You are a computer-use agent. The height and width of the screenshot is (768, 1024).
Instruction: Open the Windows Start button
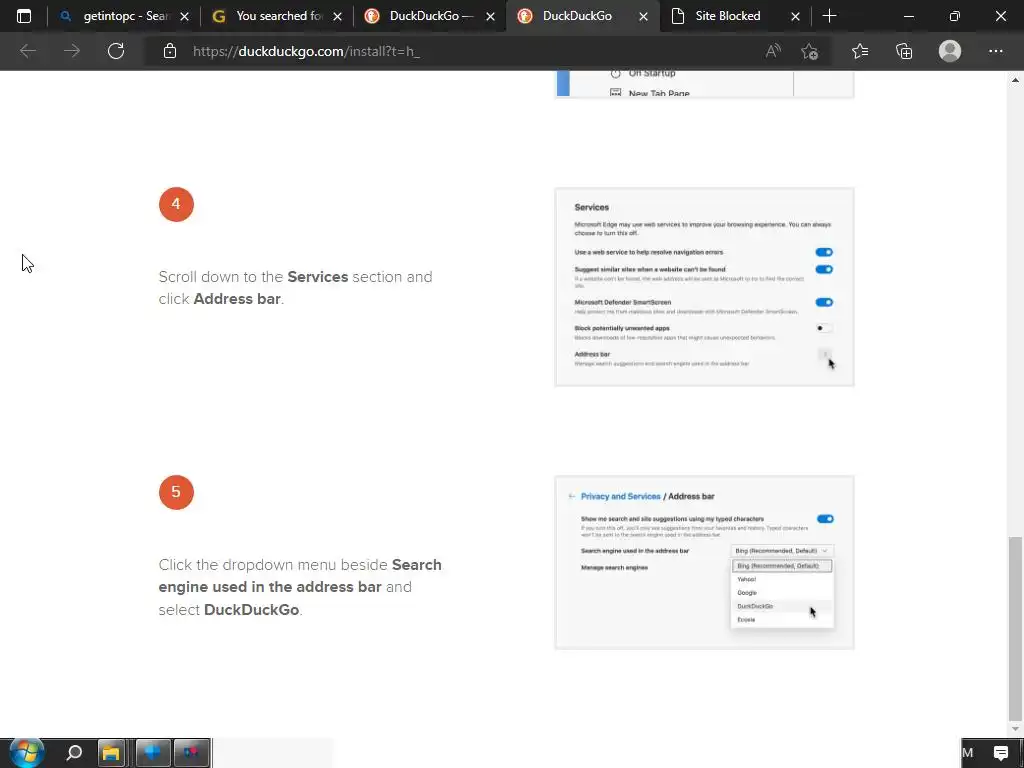click(27, 752)
